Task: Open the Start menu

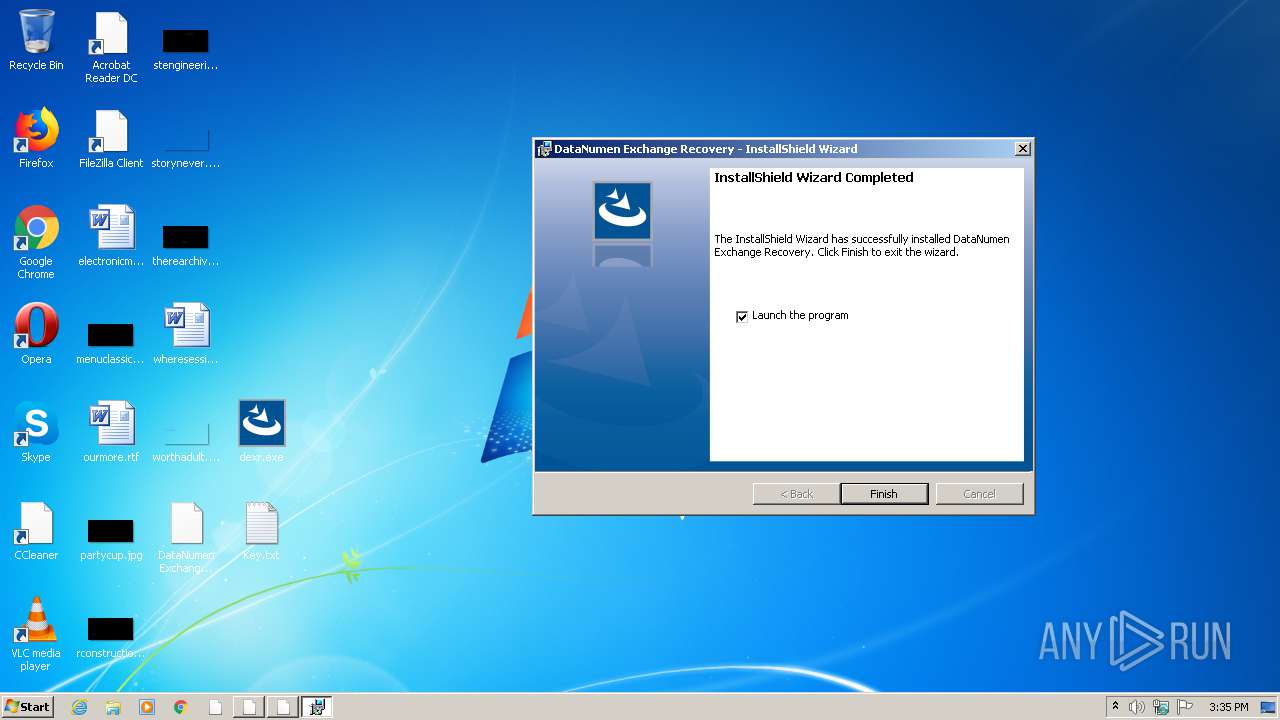Action: point(27,707)
